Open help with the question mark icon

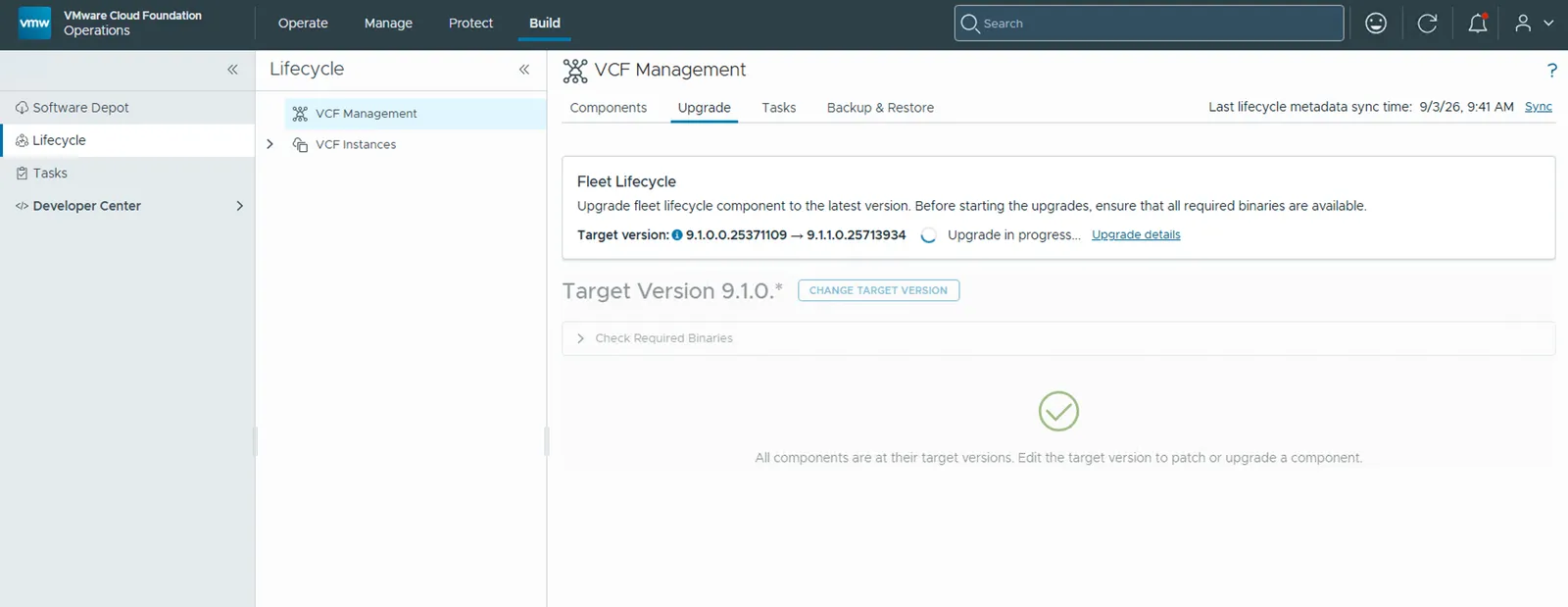click(x=1551, y=70)
